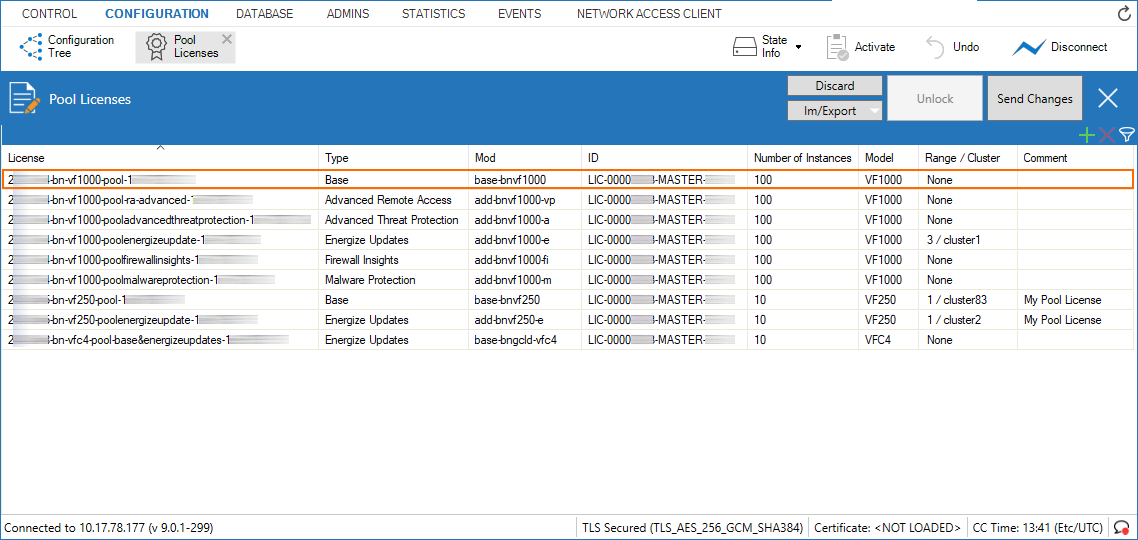Click the refresh icon at top right
1138x540 pixels.
tap(1123, 13)
